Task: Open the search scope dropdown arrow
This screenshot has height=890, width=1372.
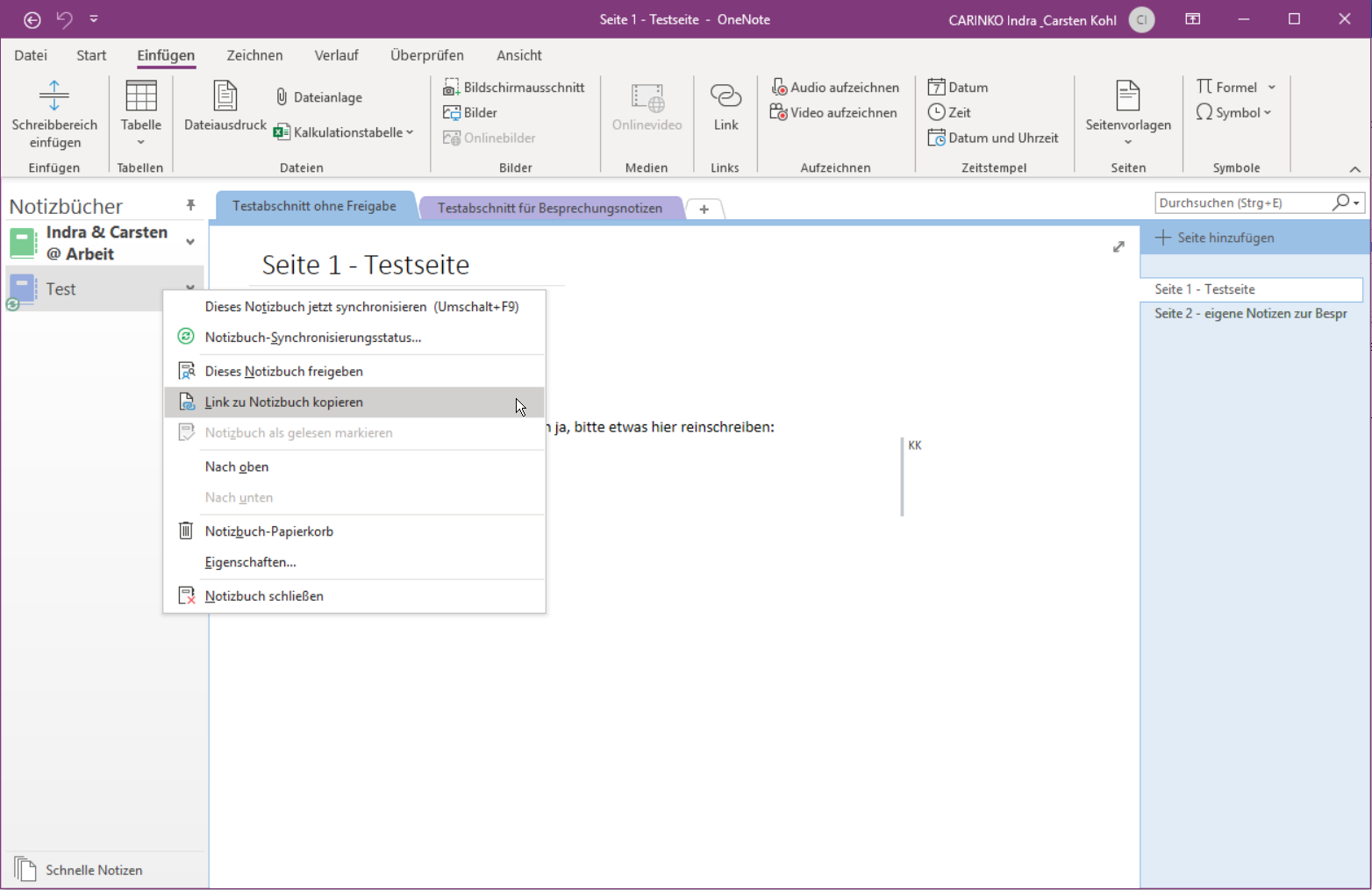Action: click(1356, 203)
